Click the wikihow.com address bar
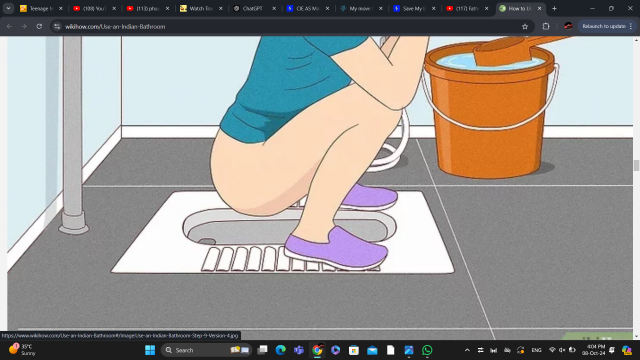This screenshot has height=360, width=640. coord(286,27)
